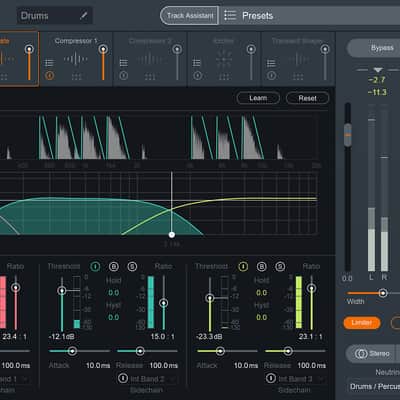Open Compressor 2 module preset list icon

(123, 62)
